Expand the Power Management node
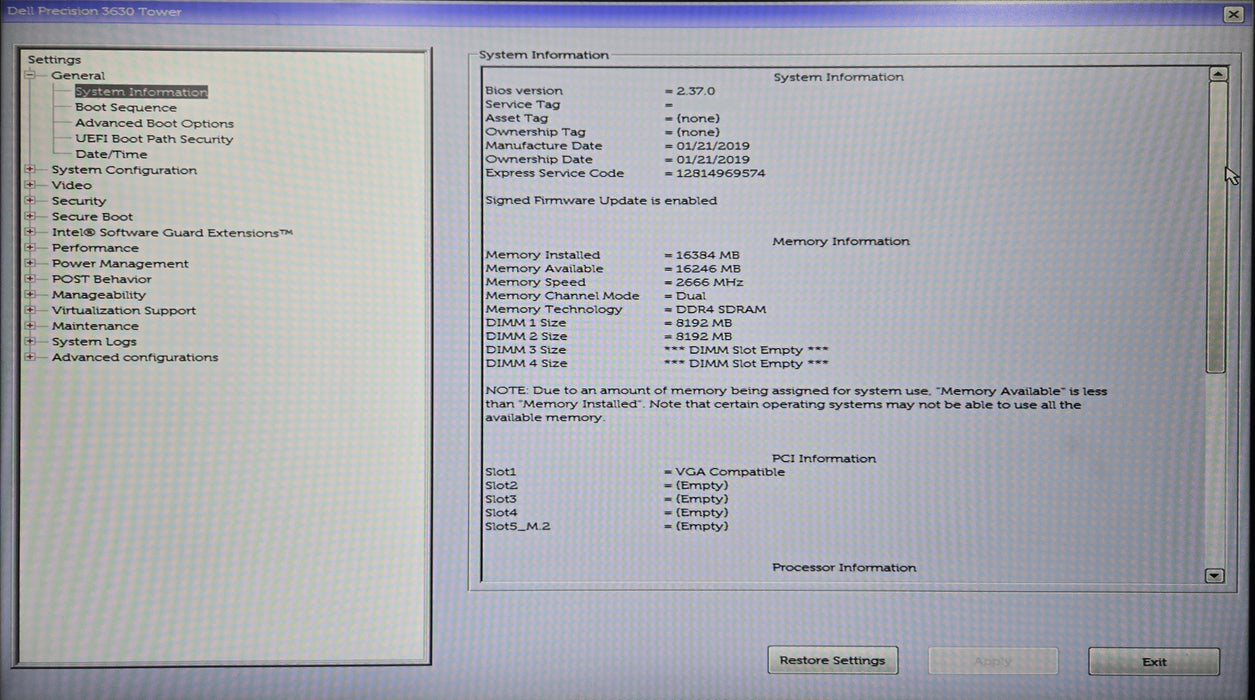The height and width of the screenshot is (700, 1255). 30,263
